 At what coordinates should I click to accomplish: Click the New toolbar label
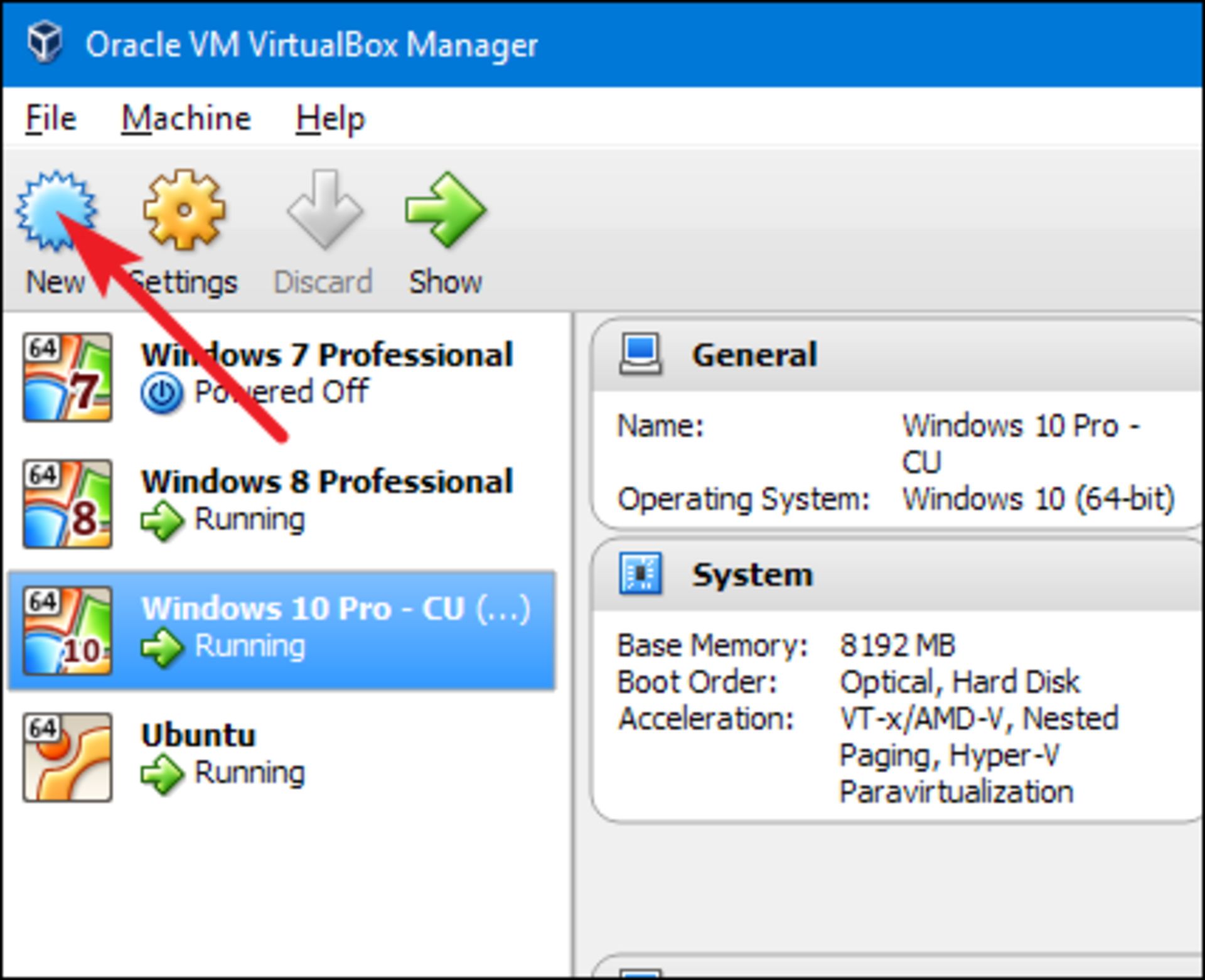(55, 282)
